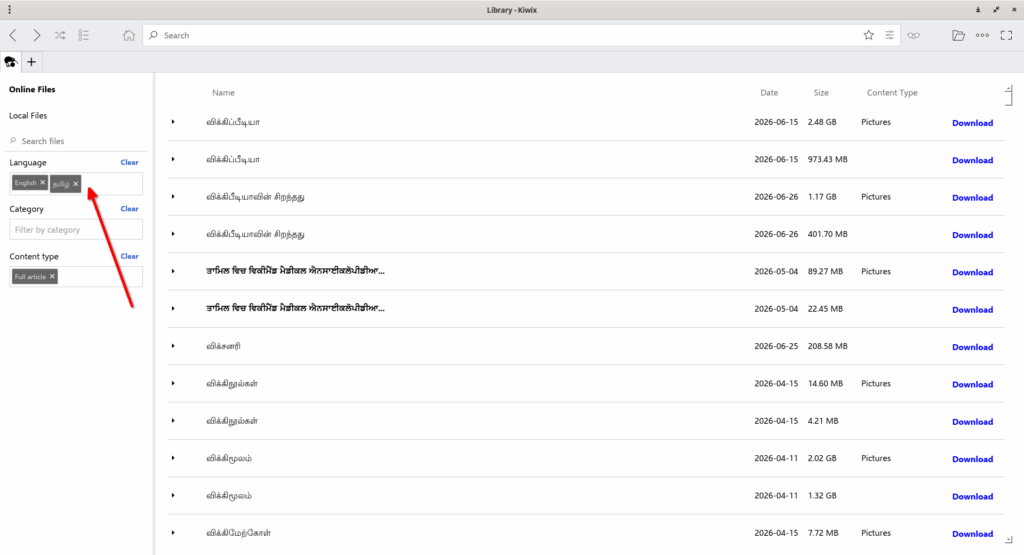Sort by the Content Type column header

point(892,93)
